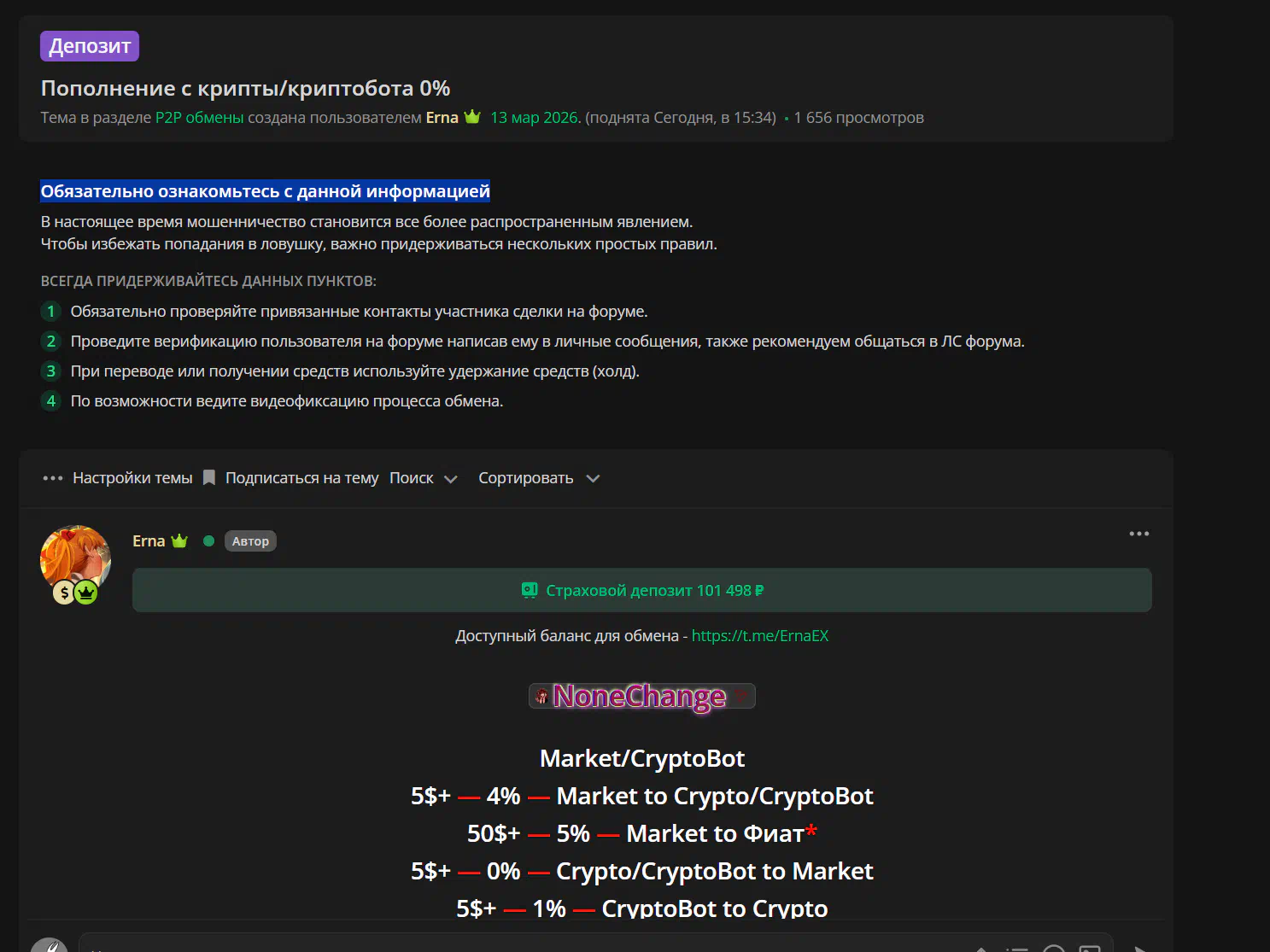
Task: Click the dollar badge on Erna's avatar
Action: (64, 593)
